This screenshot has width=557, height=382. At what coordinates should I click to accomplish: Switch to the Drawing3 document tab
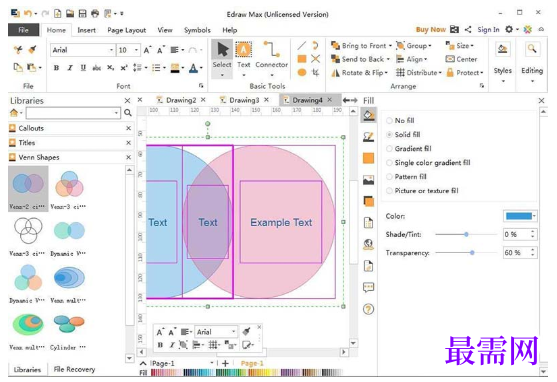(244, 101)
